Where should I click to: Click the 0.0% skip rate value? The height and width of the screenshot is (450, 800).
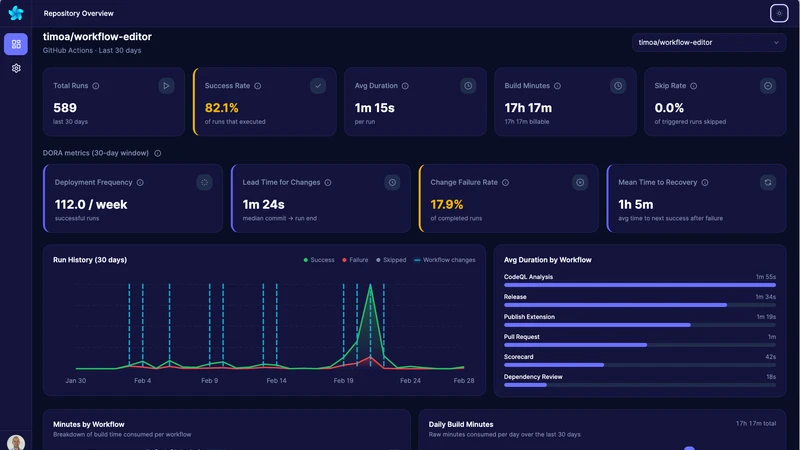point(669,108)
